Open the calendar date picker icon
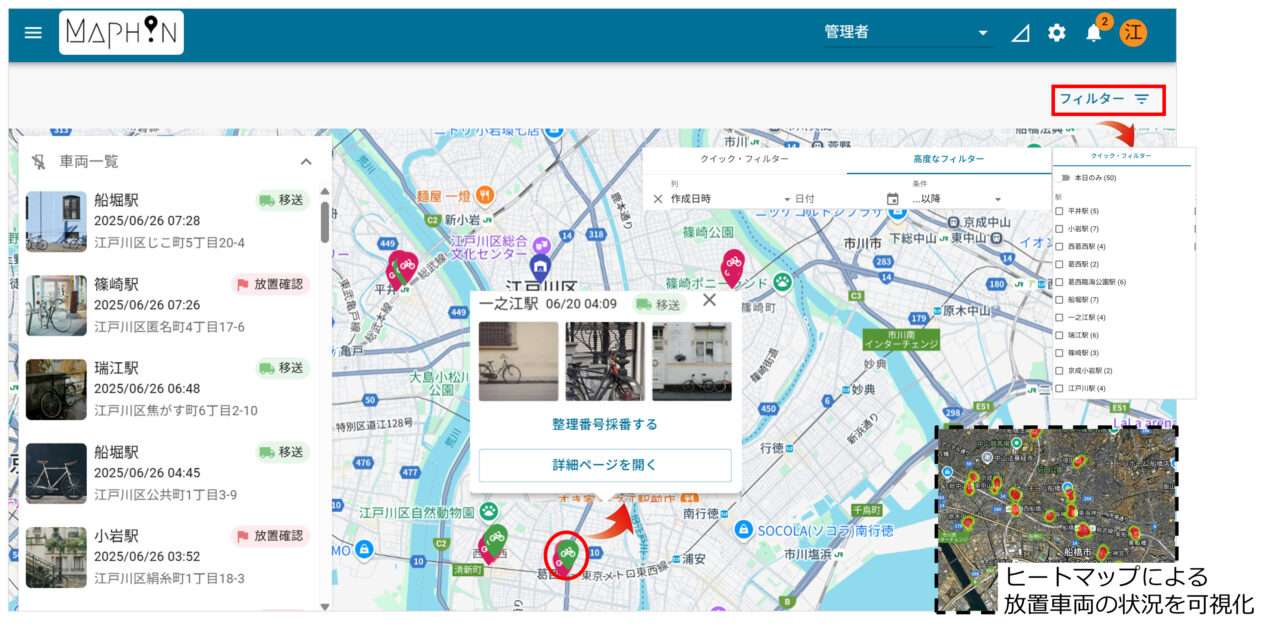1280x643 pixels. click(892, 199)
